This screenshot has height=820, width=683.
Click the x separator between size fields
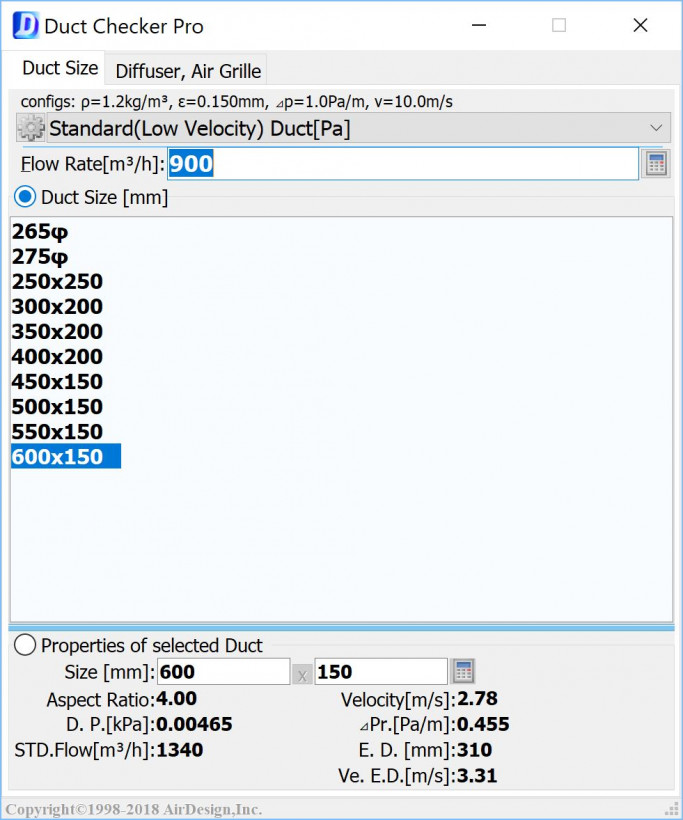302,673
